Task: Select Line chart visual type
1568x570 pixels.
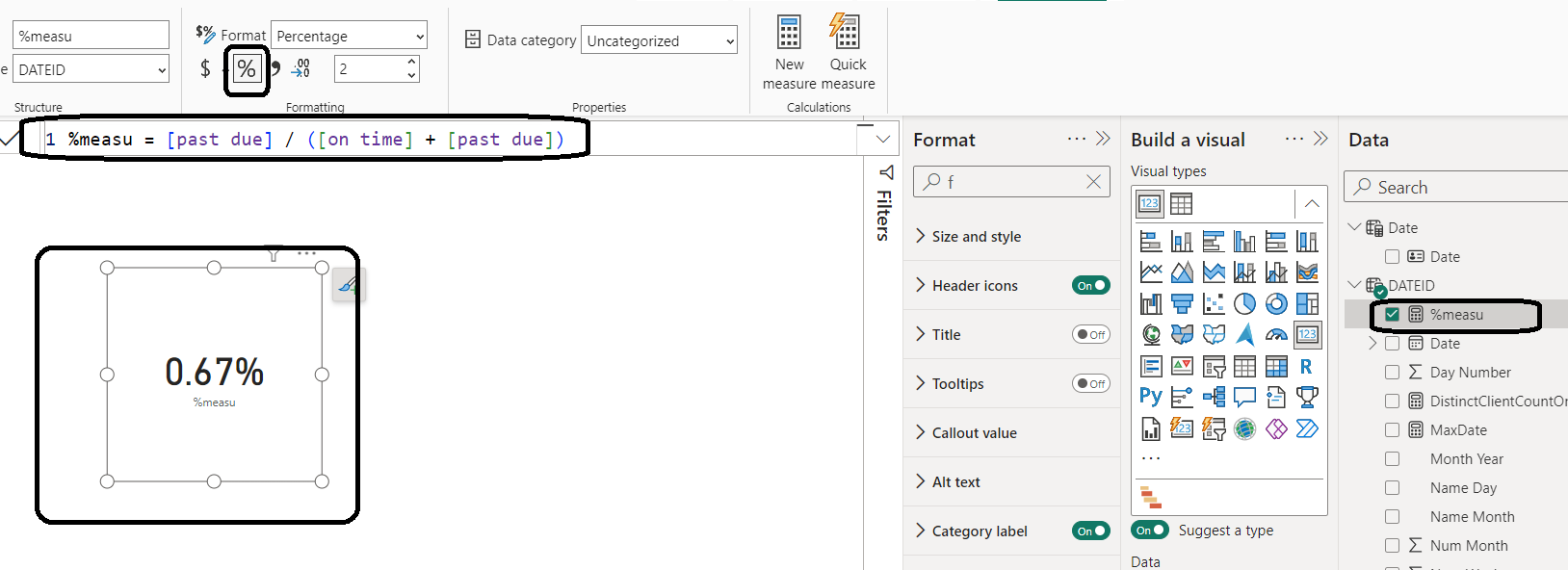Action: click(x=1150, y=272)
